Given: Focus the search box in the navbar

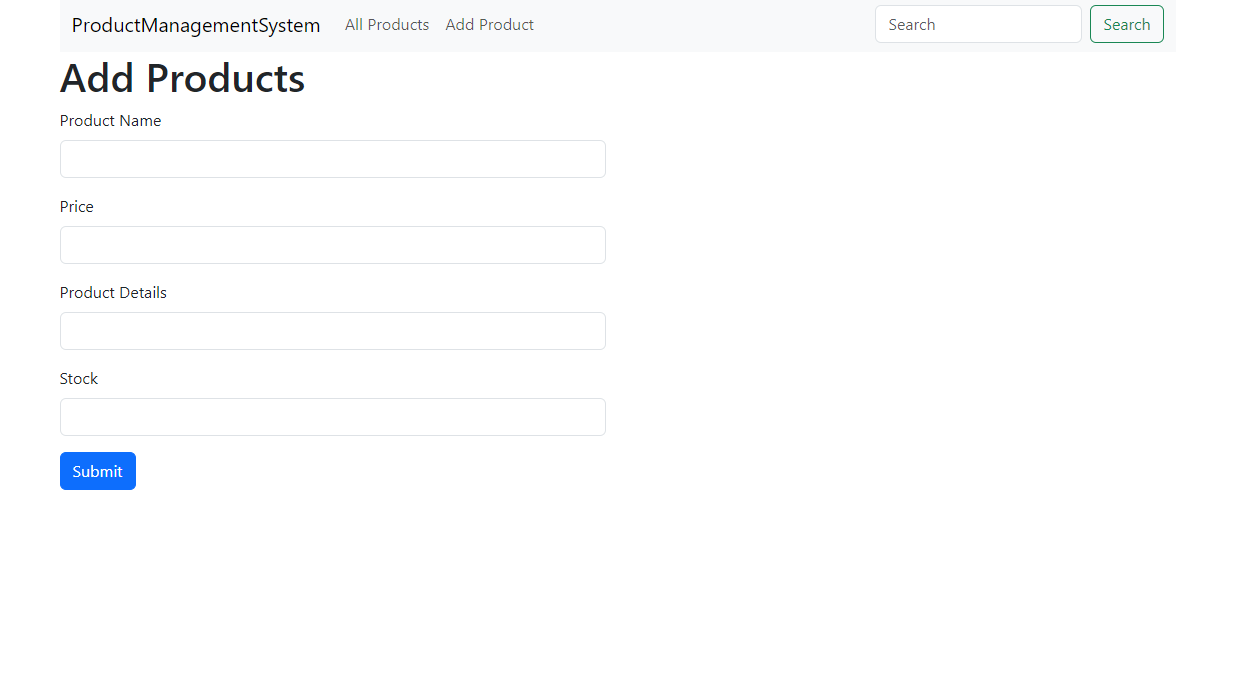Looking at the screenshot, I should point(977,24).
